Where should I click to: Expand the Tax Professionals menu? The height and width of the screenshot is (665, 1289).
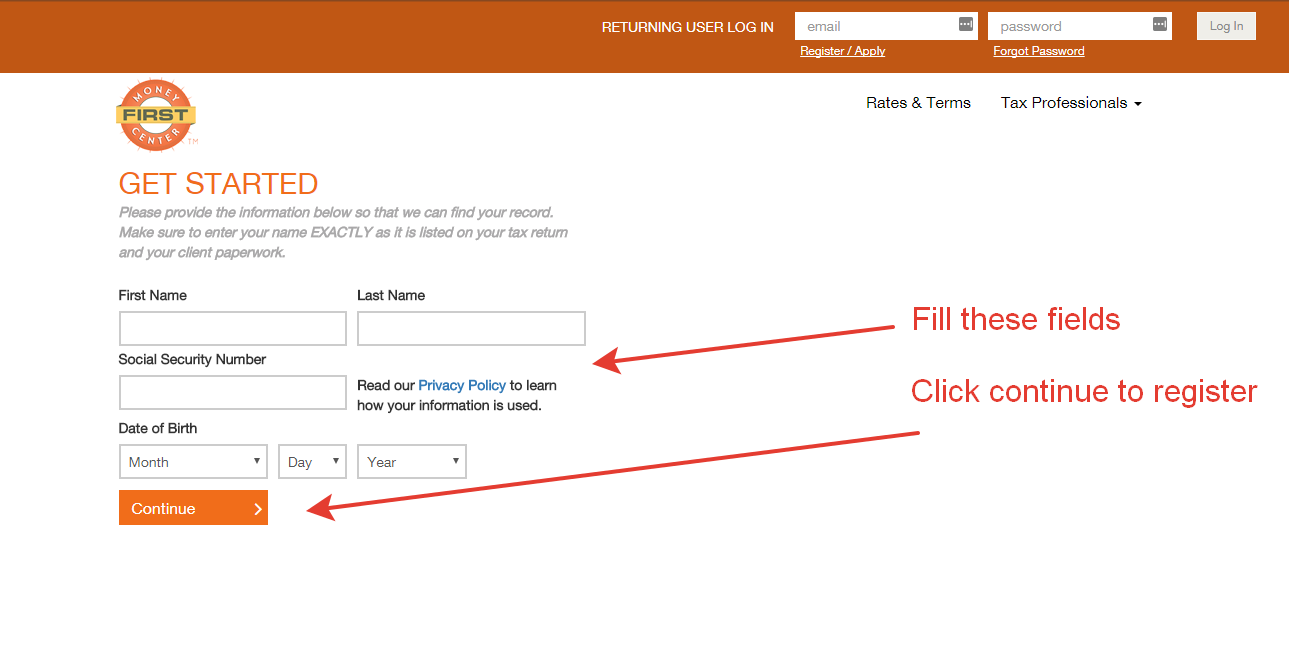(x=1071, y=103)
